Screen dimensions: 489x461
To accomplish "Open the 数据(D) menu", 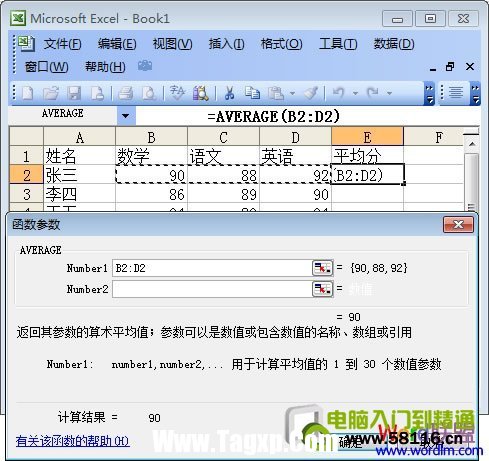I will [x=394, y=44].
